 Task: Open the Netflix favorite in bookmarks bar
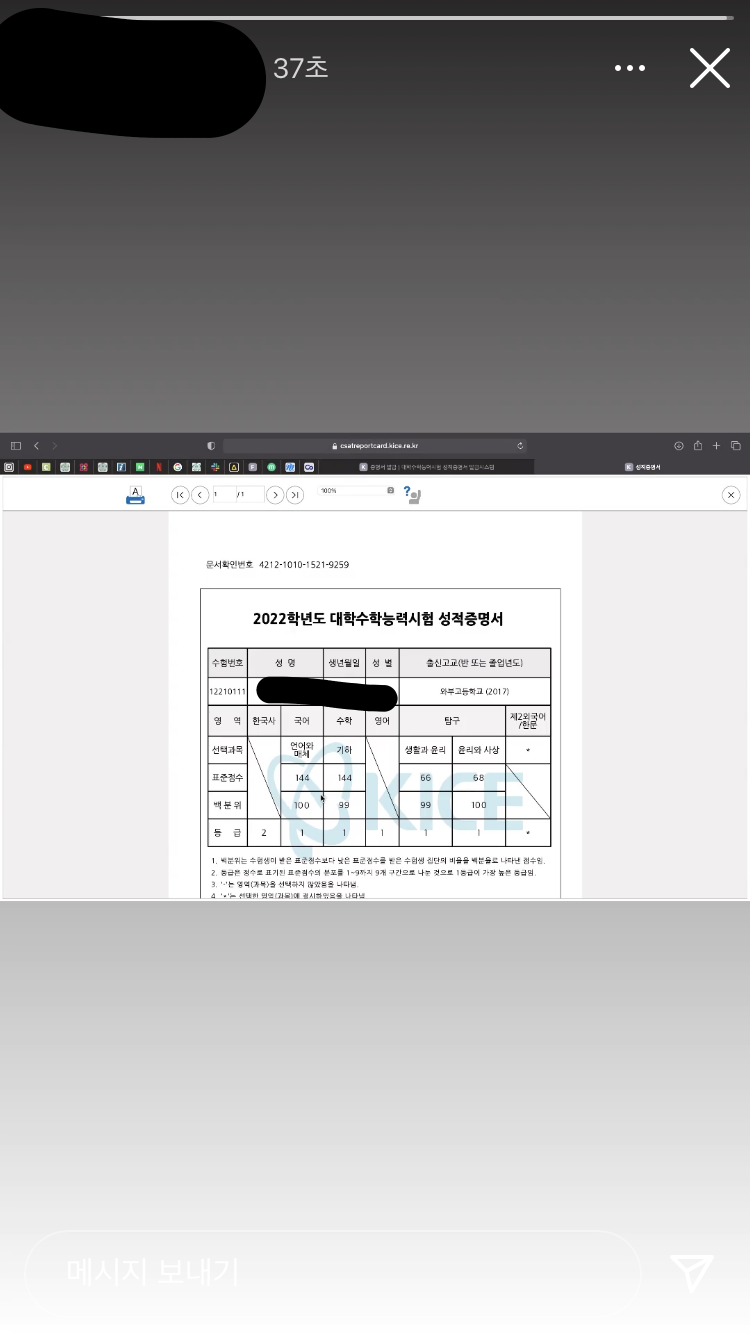click(x=159, y=467)
